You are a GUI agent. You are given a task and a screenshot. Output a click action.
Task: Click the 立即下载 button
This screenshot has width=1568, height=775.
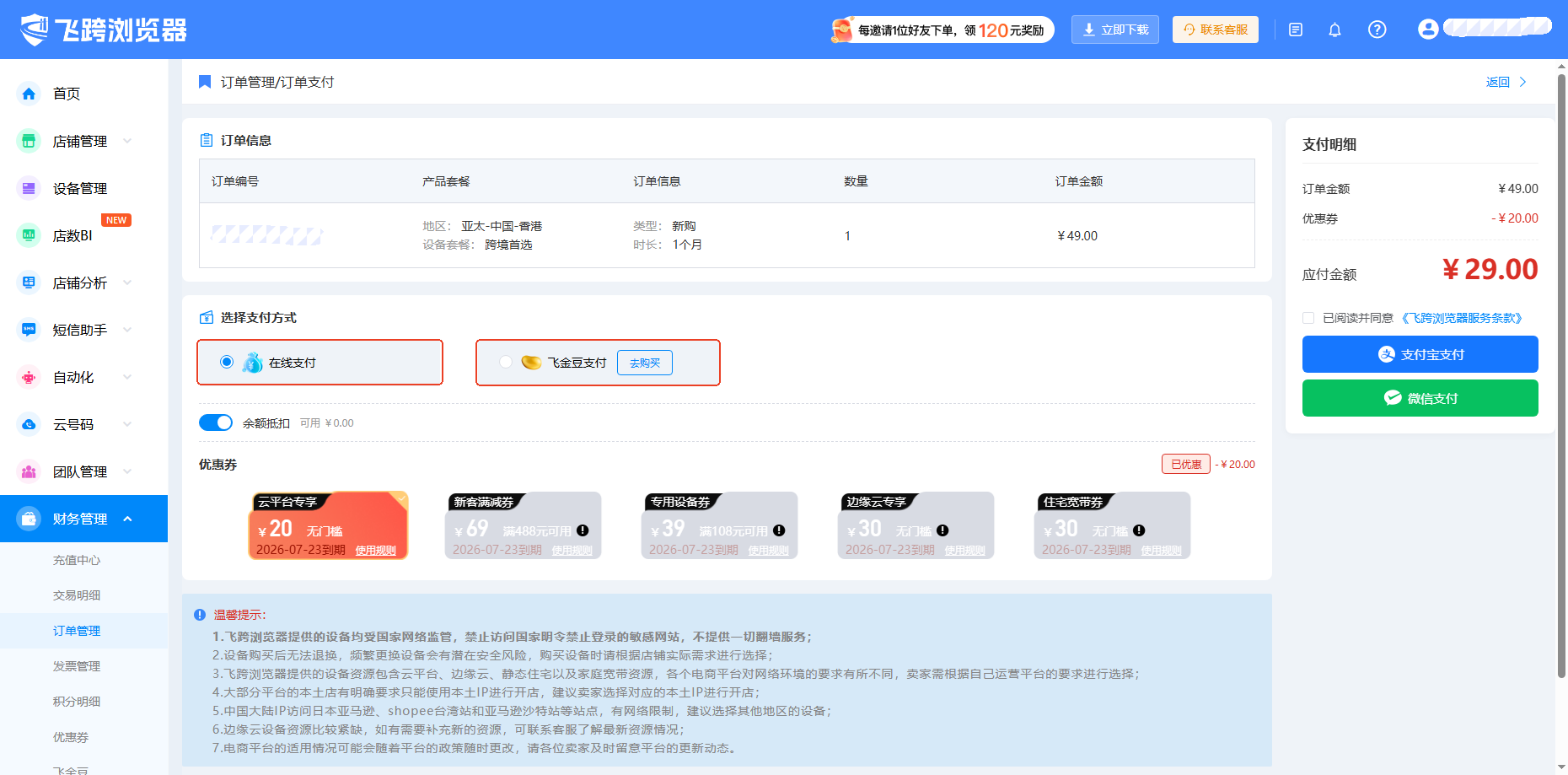(x=1114, y=30)
